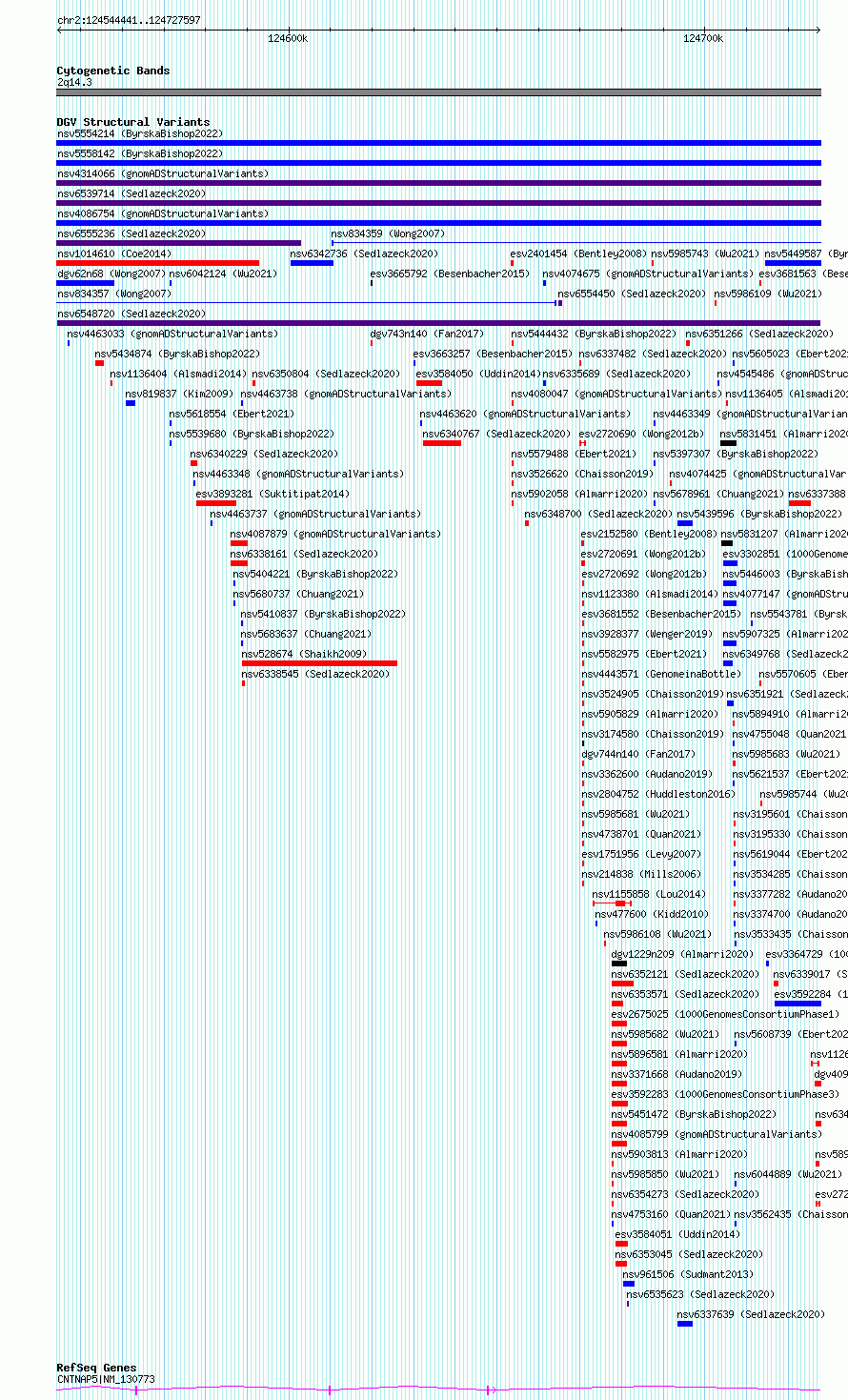The image size is (848, 1400).
Task: Click the blue bar under nsv819837
Action: pyautogui.click(x=131, y=403)
